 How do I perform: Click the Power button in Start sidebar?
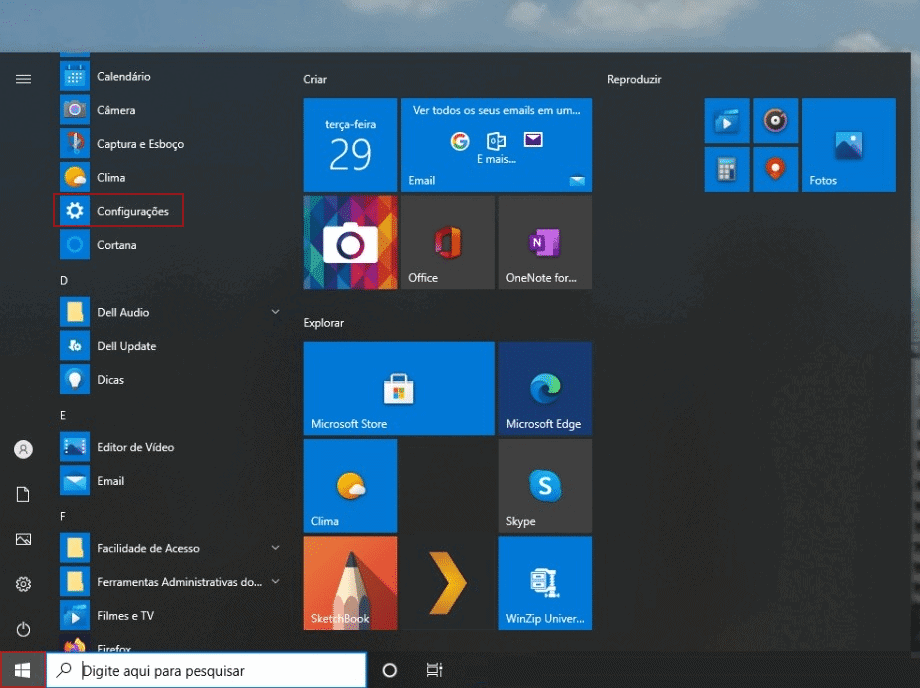(x=23, y=629)
